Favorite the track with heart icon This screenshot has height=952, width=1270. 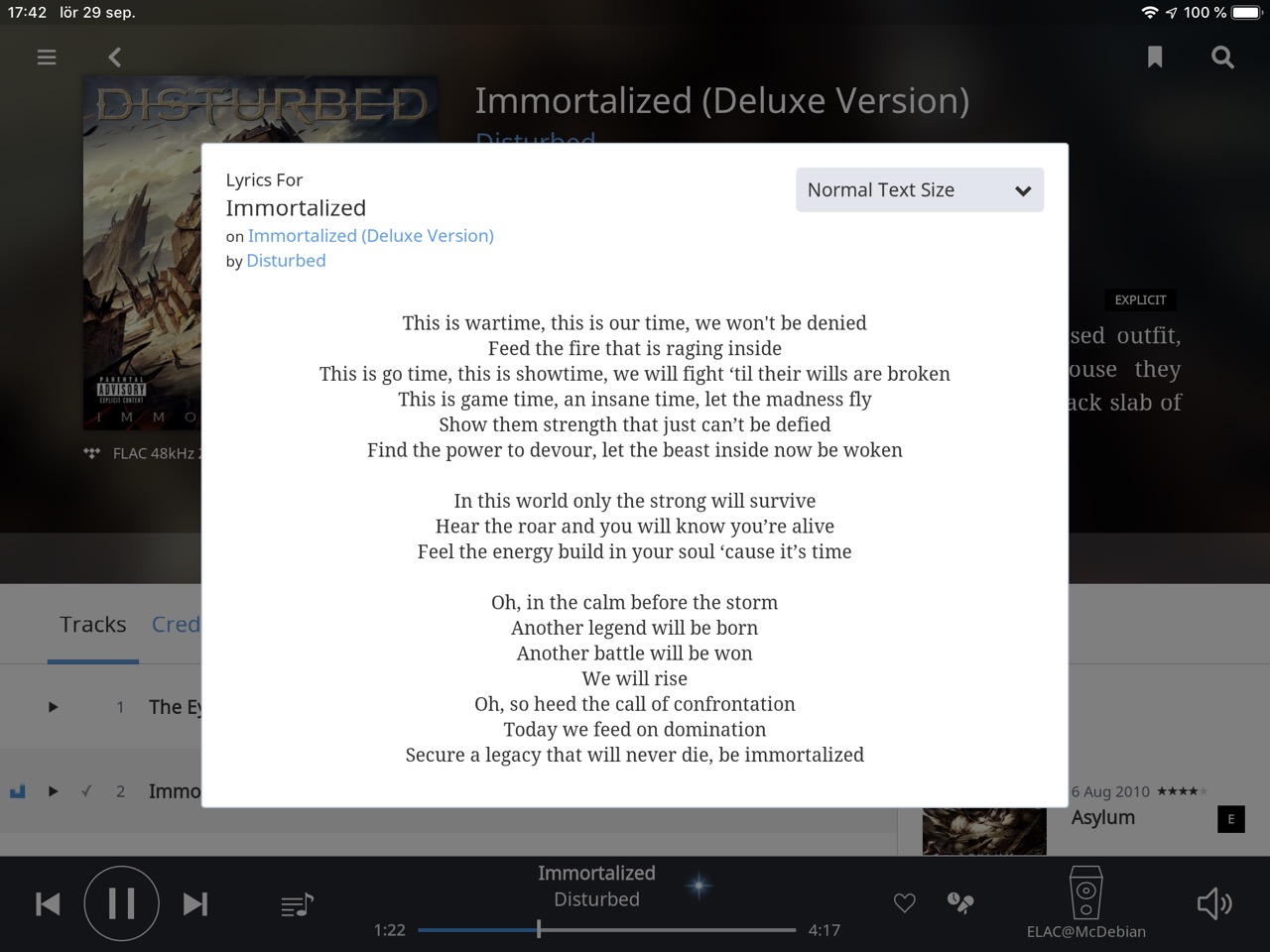tap(904, 903)
